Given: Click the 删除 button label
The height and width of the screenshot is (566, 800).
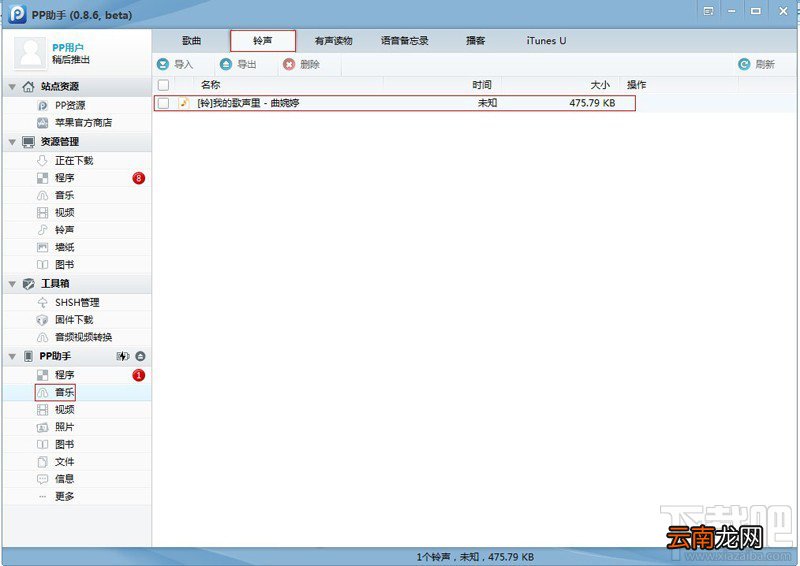Looking at the screenshot, I should tap(310, 64).
